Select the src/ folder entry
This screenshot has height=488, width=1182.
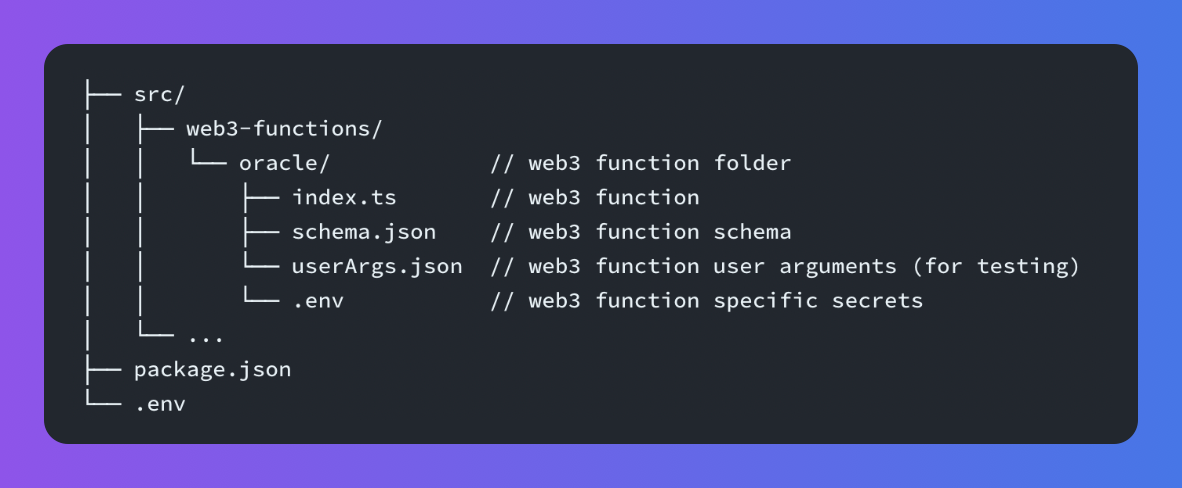click(x=160, y=95)
